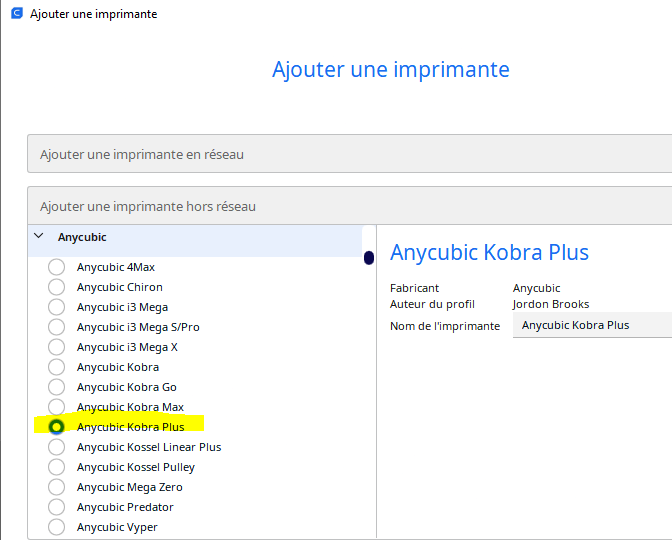The height and width of the screenshot is (540, 672).
Task: Choose Anycubic i3 Mega option
Action: [x=57, y=307]
